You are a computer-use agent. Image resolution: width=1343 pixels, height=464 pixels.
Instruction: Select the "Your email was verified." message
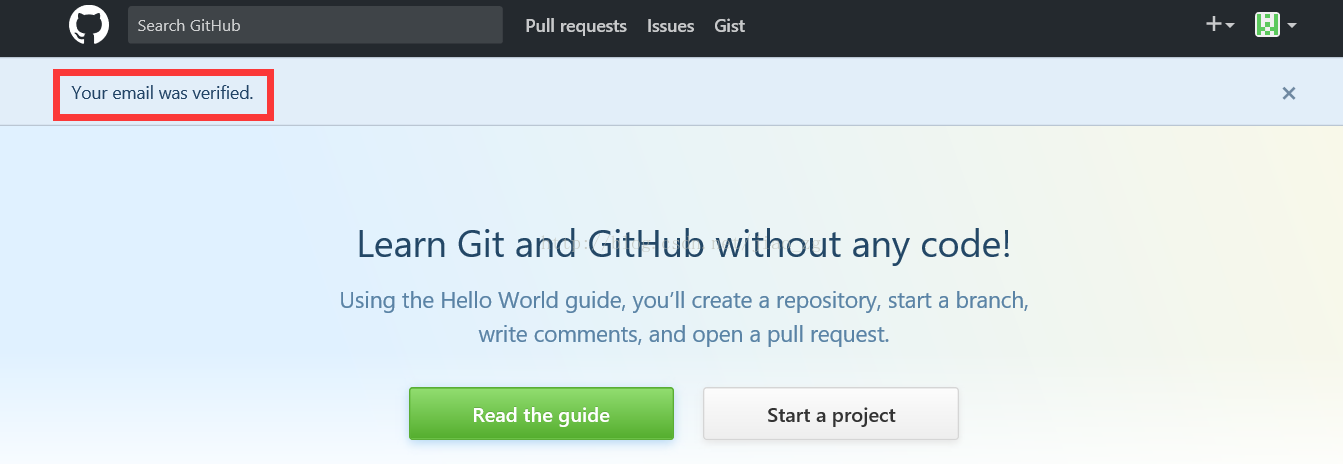click(x=162, y=93)
